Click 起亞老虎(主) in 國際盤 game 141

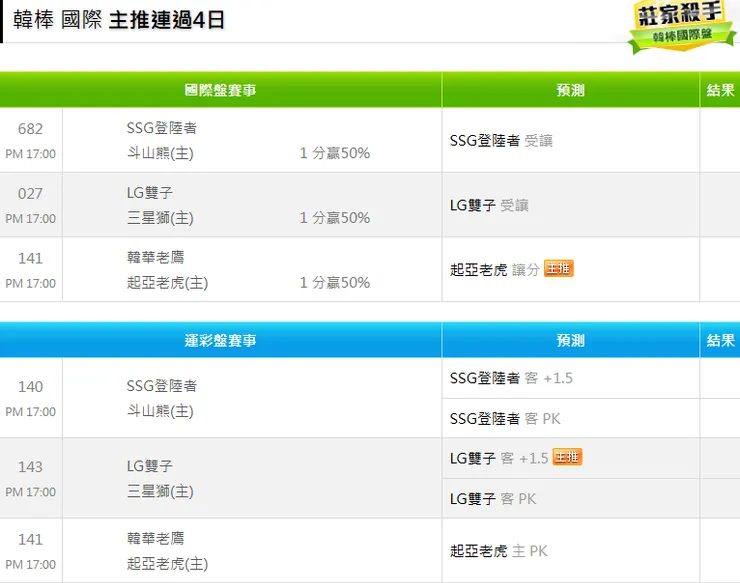(x=167, y=282)
